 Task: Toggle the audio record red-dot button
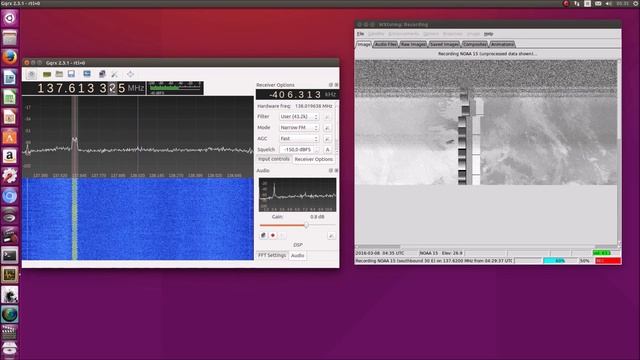(273, 236)
